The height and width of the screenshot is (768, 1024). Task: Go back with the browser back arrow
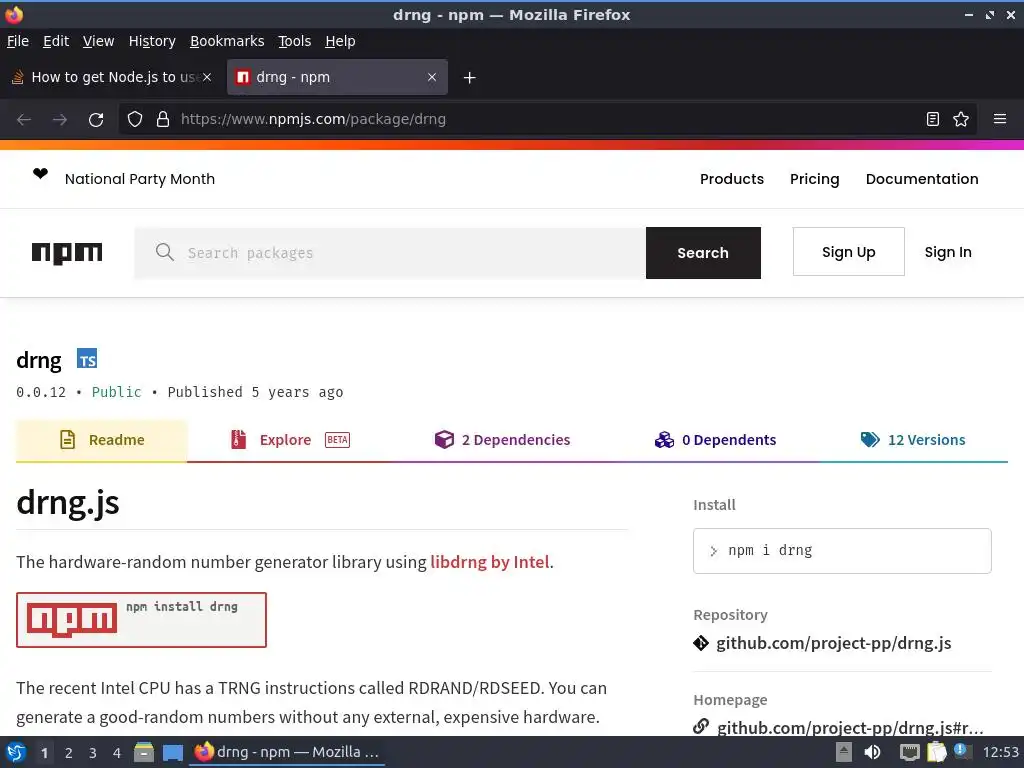(24, 120)
